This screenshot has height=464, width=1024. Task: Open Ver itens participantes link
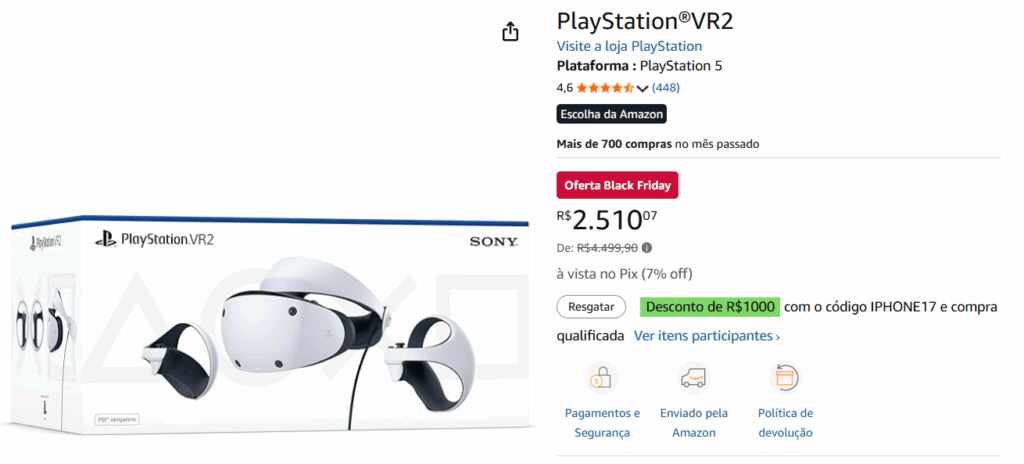(707, 336)
